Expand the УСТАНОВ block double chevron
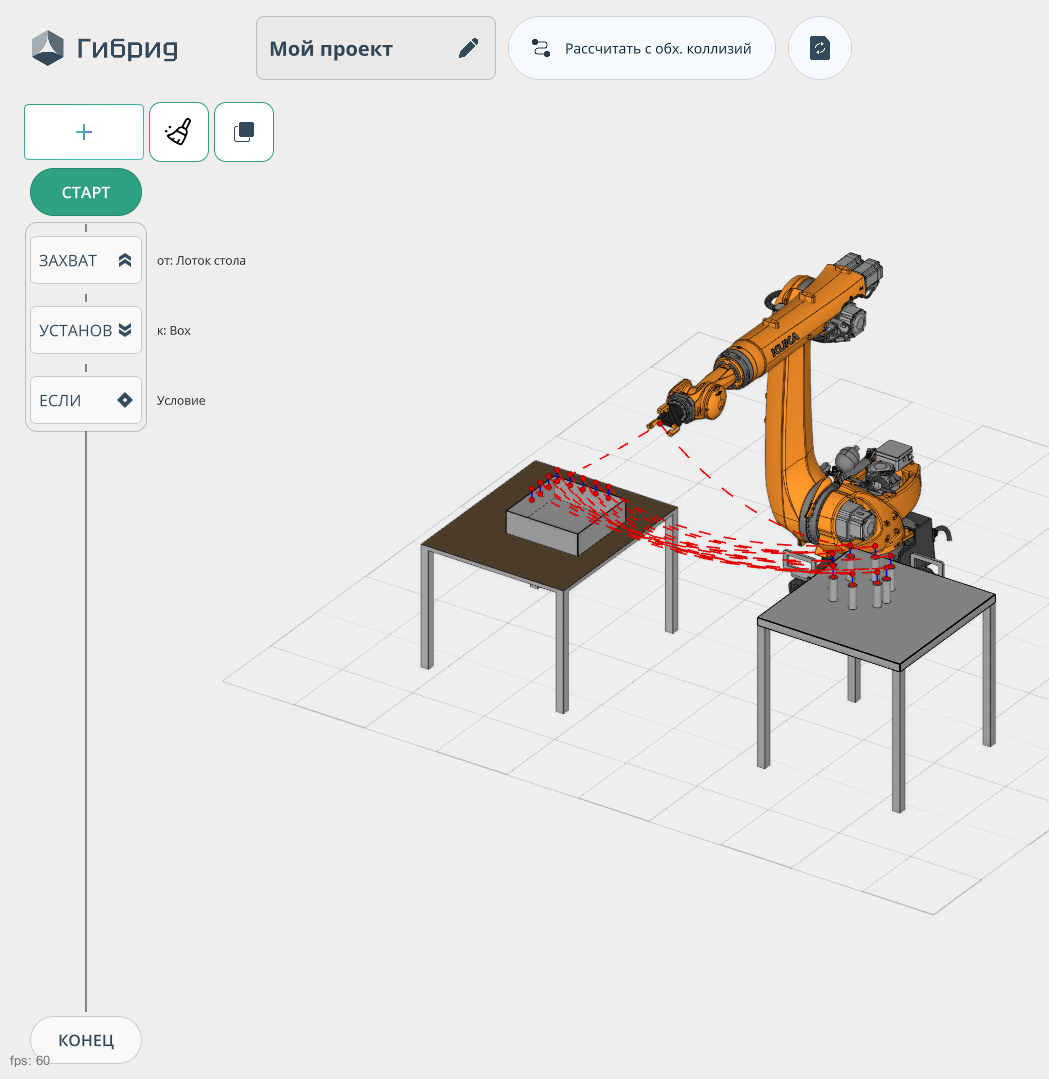The height and width of the screenshot is (1079, 1049). 125,330
